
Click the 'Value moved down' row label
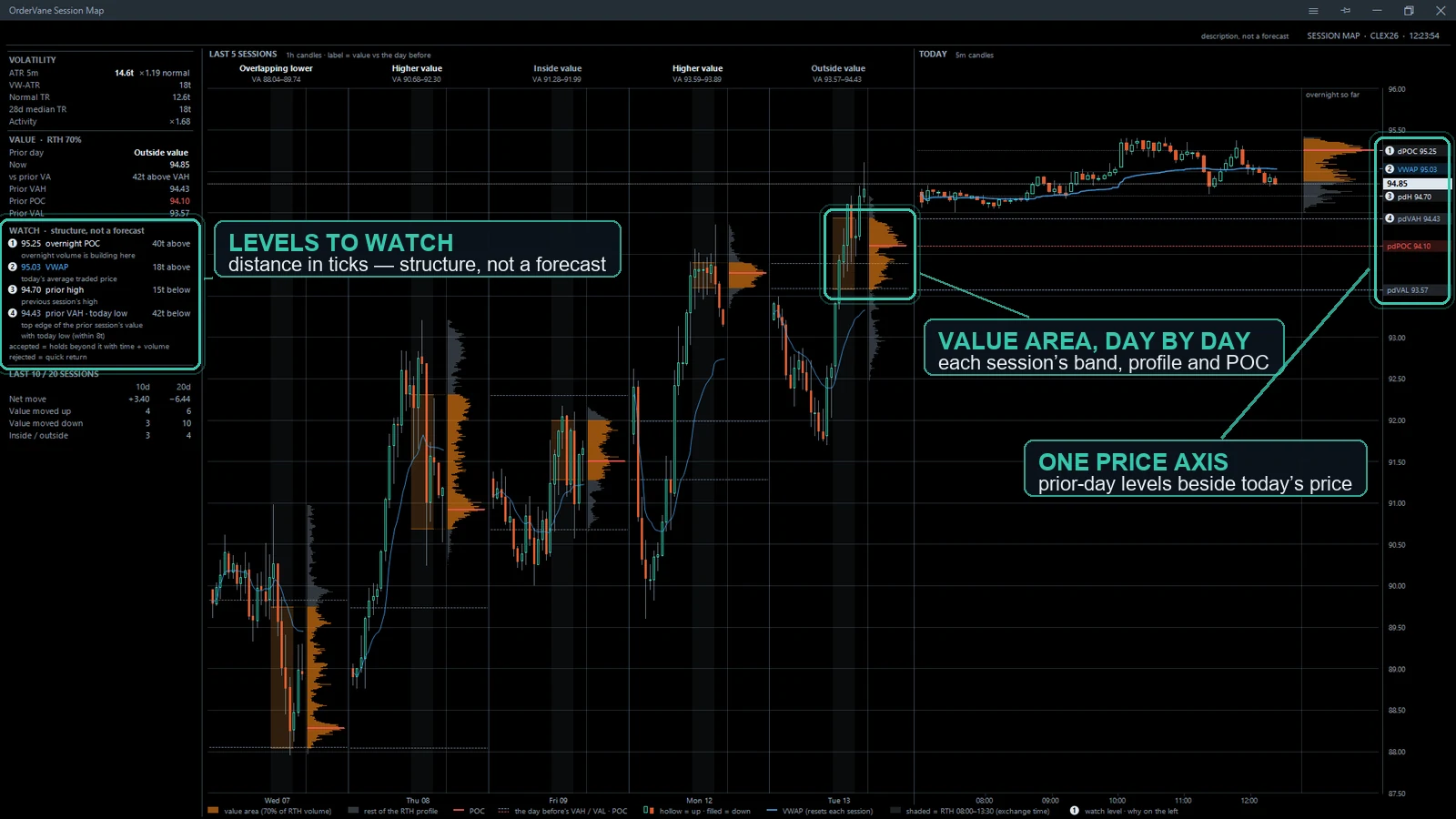[x=45, y=423]
